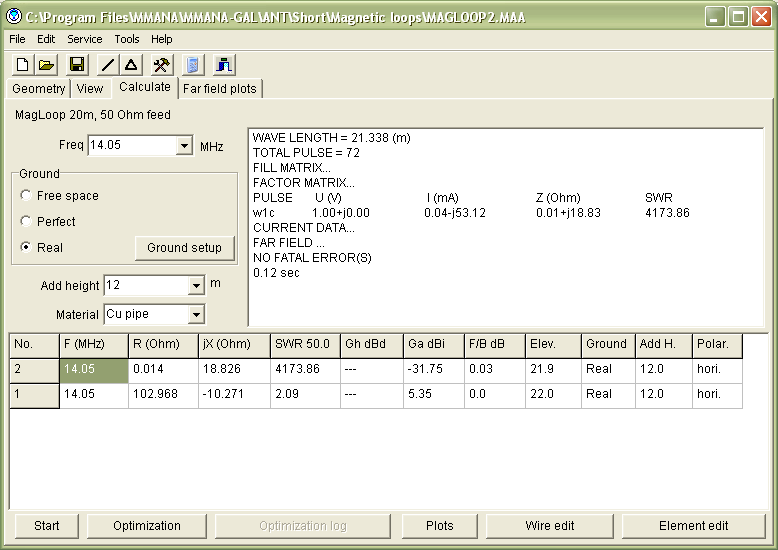
Task: Click the New file toolbar icon
Action: (22, 65)
